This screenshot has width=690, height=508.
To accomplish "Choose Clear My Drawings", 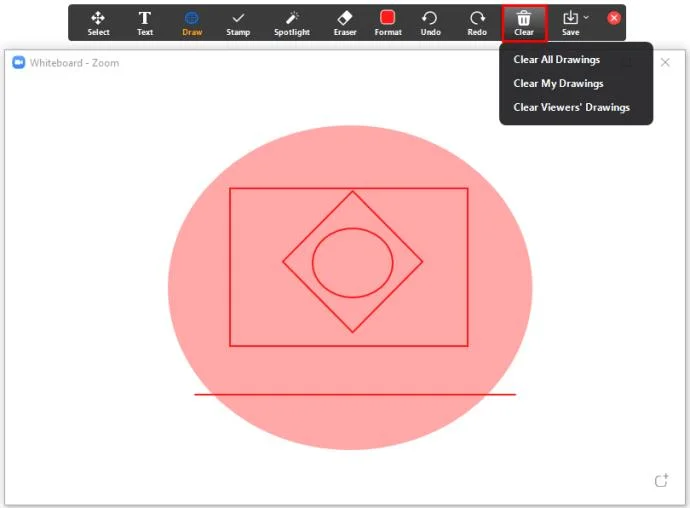I will [x=558, y=84].
